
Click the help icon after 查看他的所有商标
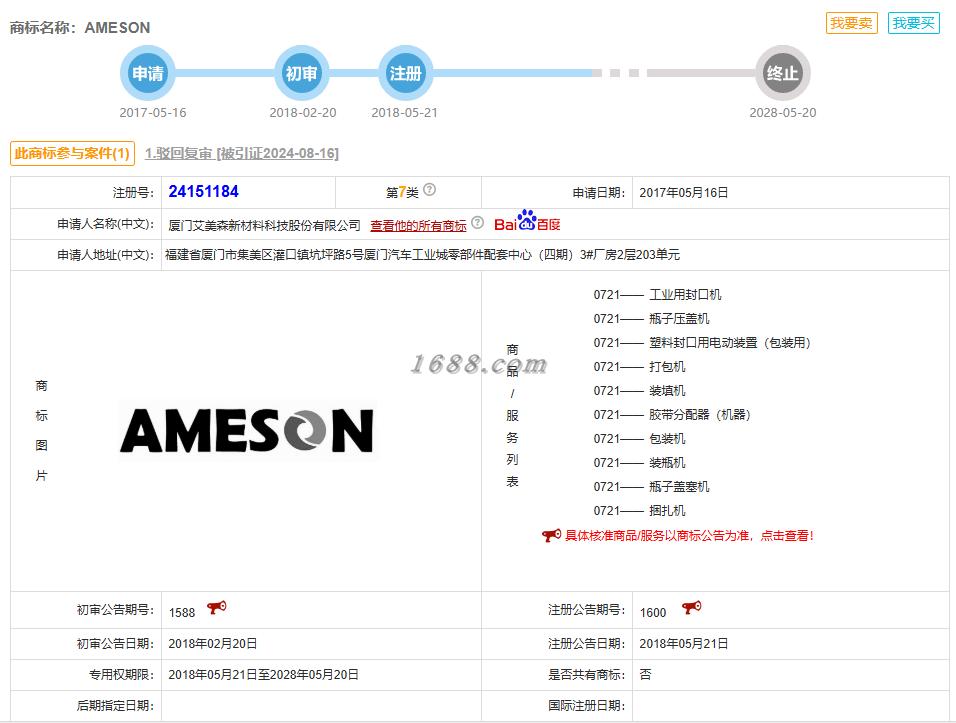477,223
